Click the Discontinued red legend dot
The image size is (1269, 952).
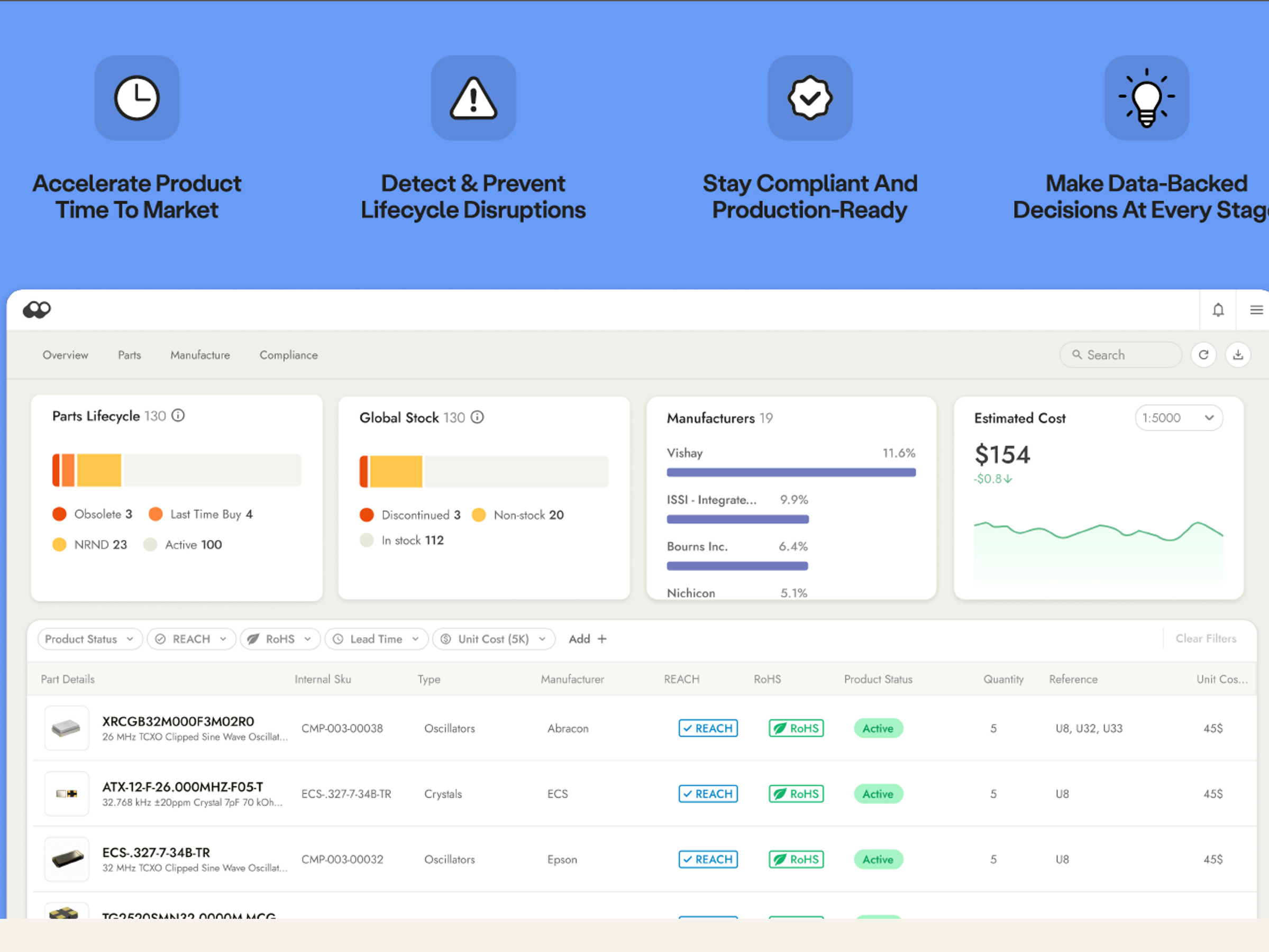click(x=367, y=515)
